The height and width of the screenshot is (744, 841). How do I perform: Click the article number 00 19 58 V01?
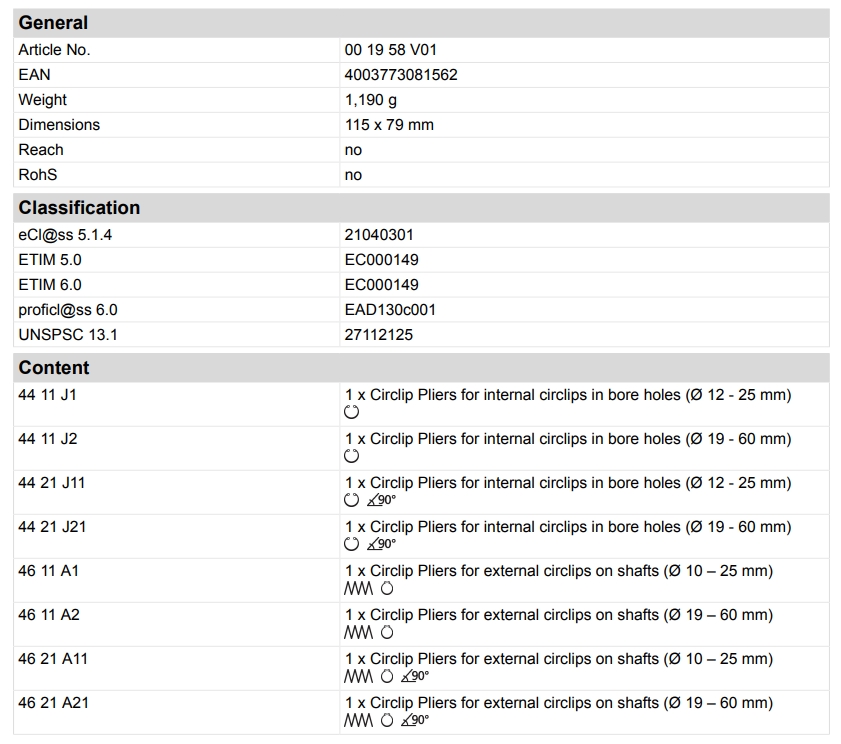[x=391, y=50]
